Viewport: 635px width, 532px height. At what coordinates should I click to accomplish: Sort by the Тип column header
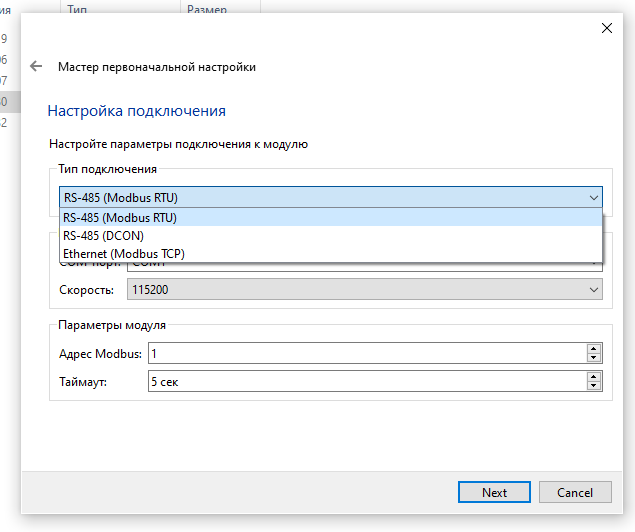tap(78, 8)
